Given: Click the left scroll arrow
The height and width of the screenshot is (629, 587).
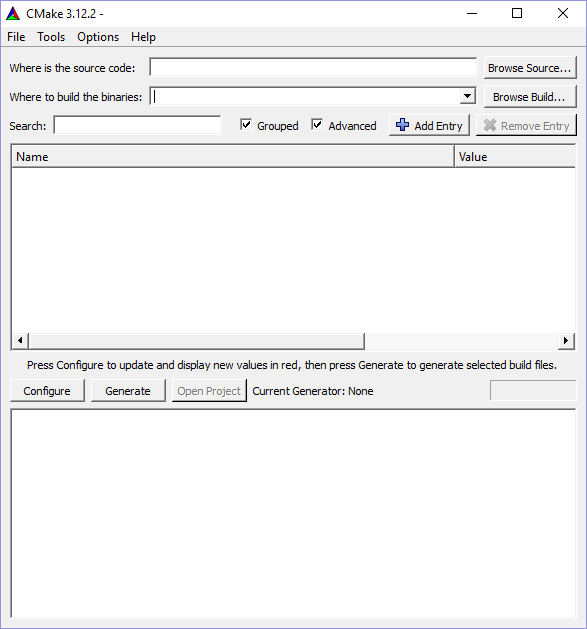Looking at the screenshot, I should coord(20,341).
